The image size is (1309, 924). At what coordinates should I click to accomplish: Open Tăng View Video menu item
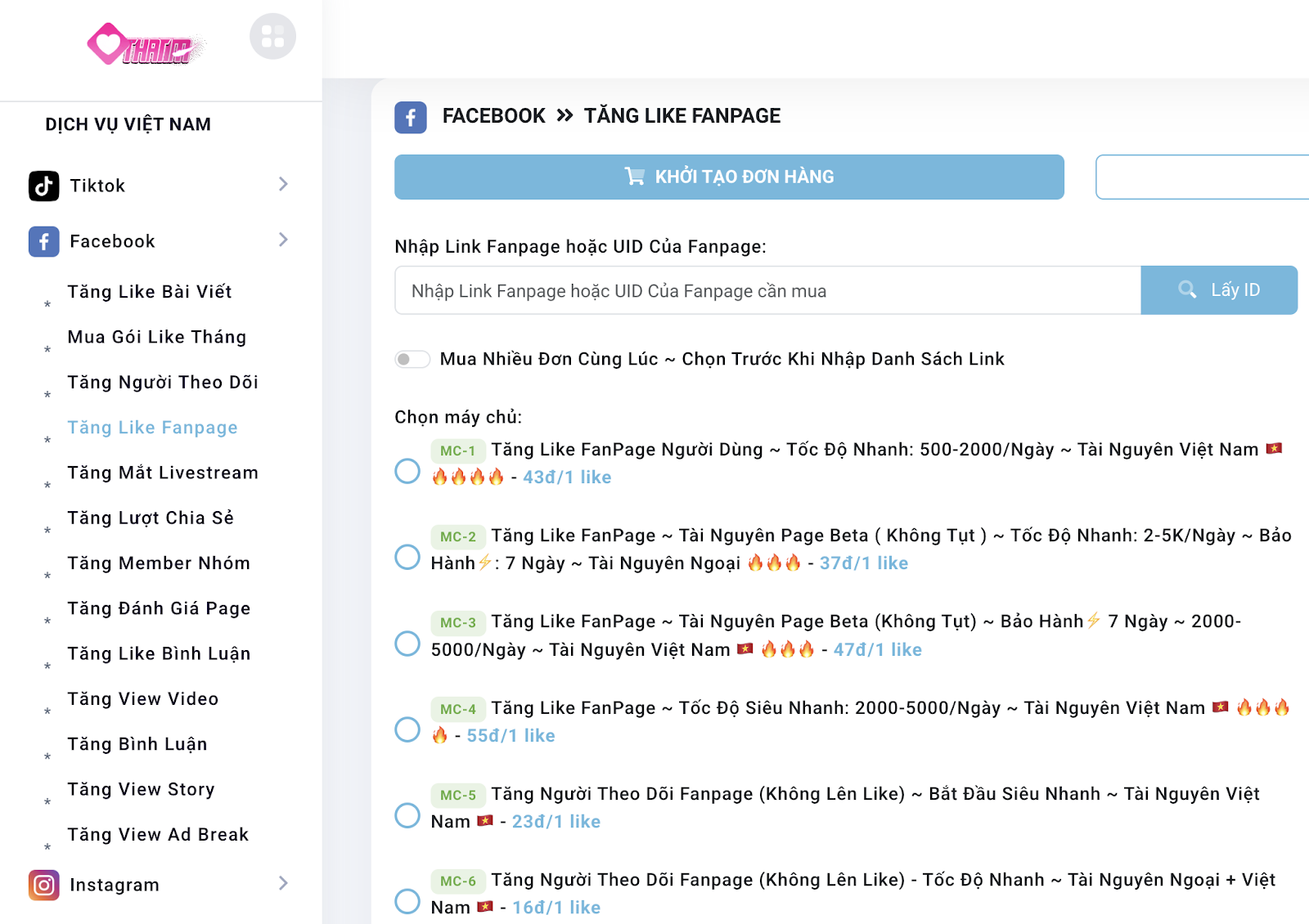[143, 698]
